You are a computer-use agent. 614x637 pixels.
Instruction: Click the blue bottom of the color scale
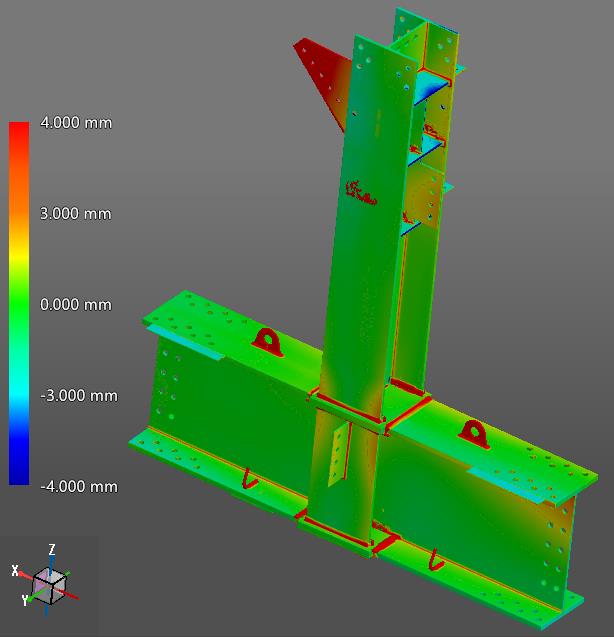coord(19,477)
